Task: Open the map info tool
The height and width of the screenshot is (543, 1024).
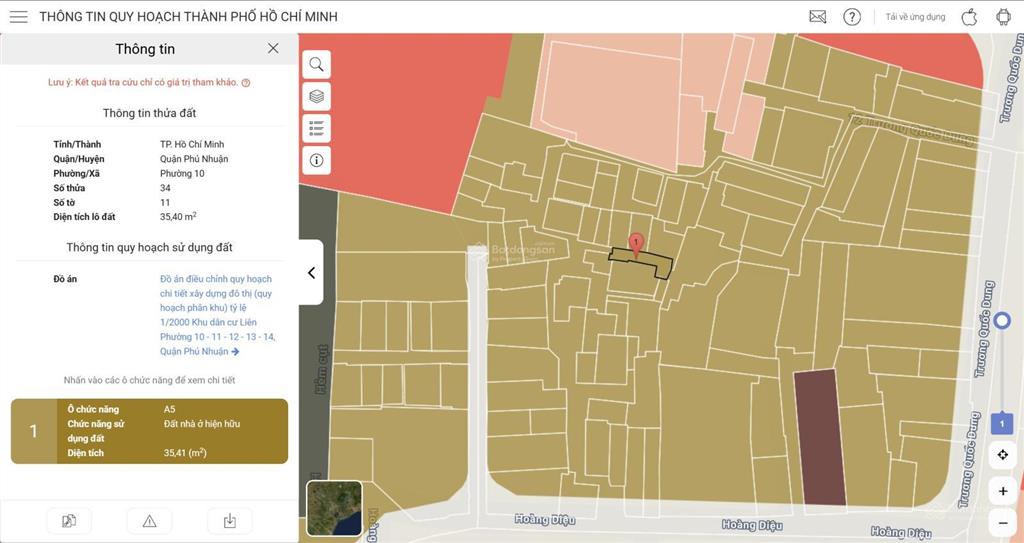Action: (317, 160)
